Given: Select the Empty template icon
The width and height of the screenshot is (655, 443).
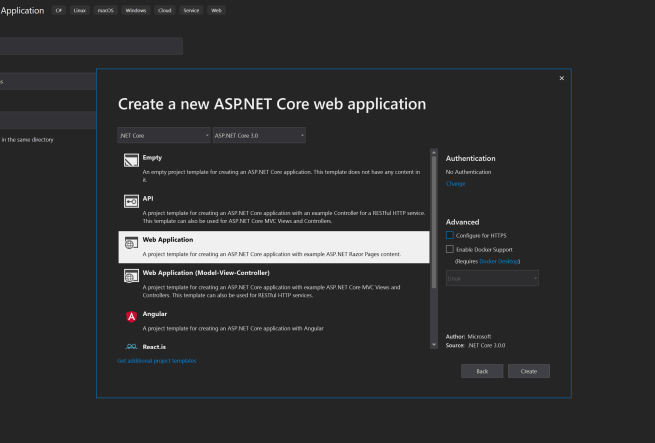Looking at the screenshot, I should [130, 161].
